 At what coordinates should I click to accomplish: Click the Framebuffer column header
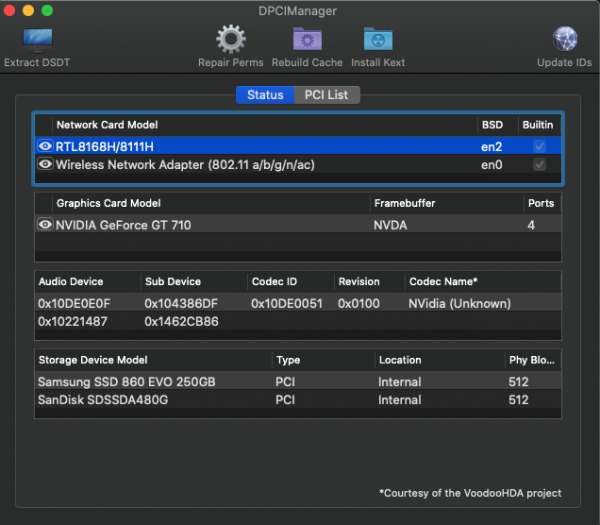[x=403, y=203]
